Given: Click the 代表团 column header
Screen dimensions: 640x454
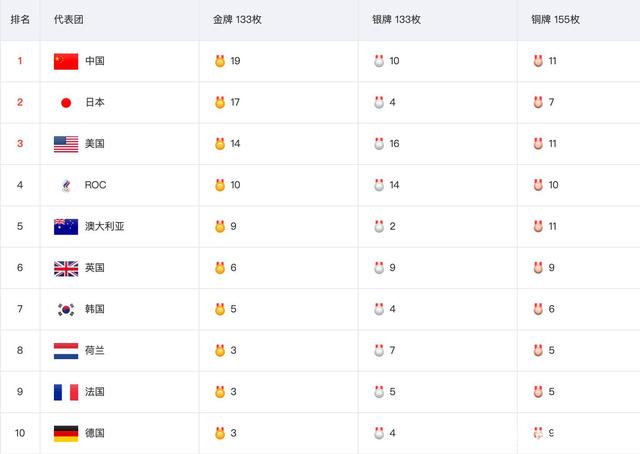Looking at the screenshot, I should click(x=69, y=20).
